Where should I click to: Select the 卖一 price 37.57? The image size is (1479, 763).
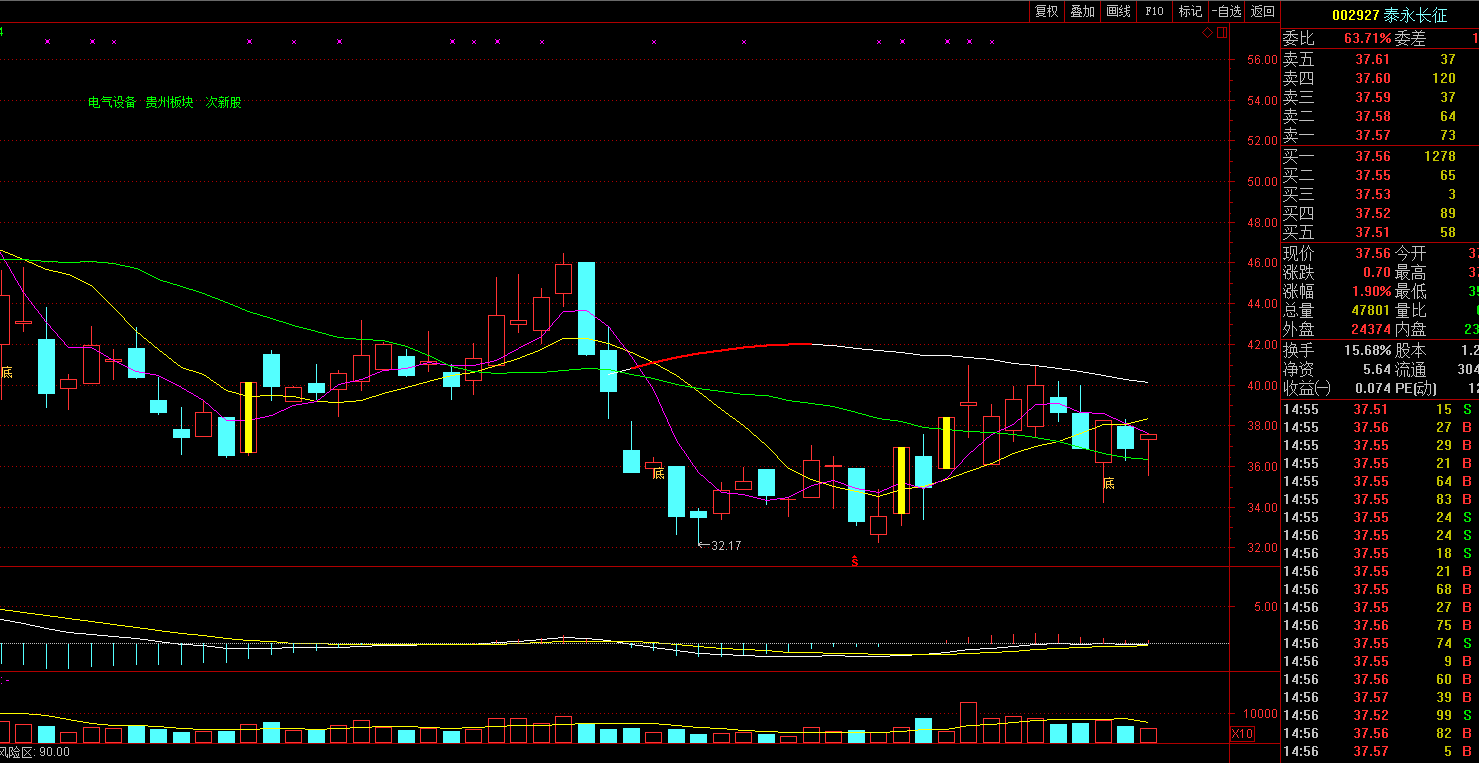click(x=1373, y=136)
